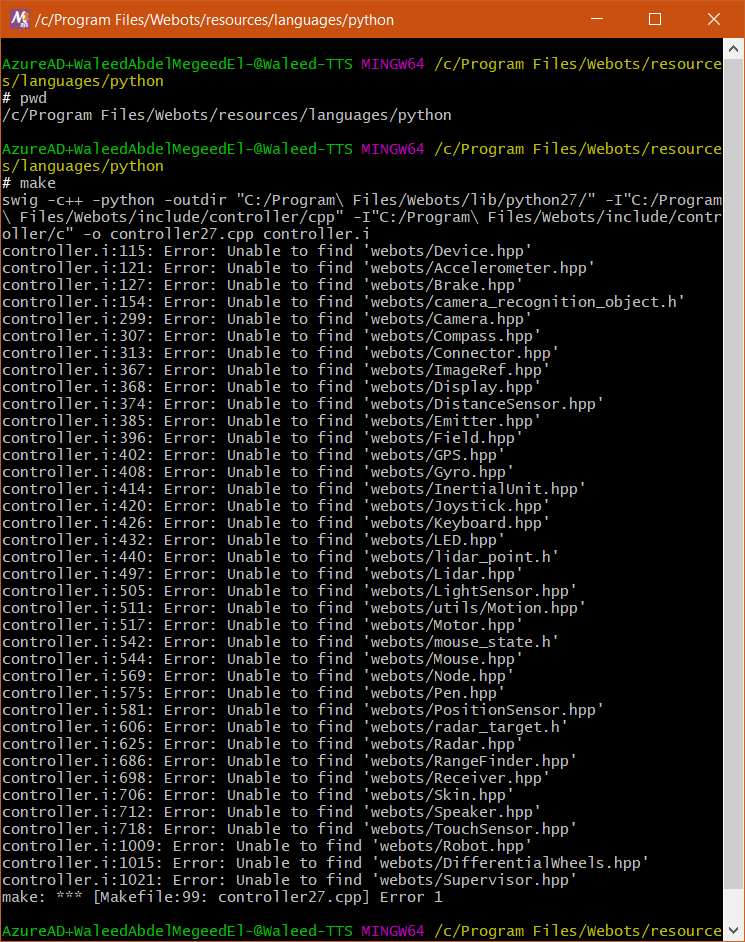
Task: Click the error line for 'webots/GPS.hpp'
Action: [254, 455]
